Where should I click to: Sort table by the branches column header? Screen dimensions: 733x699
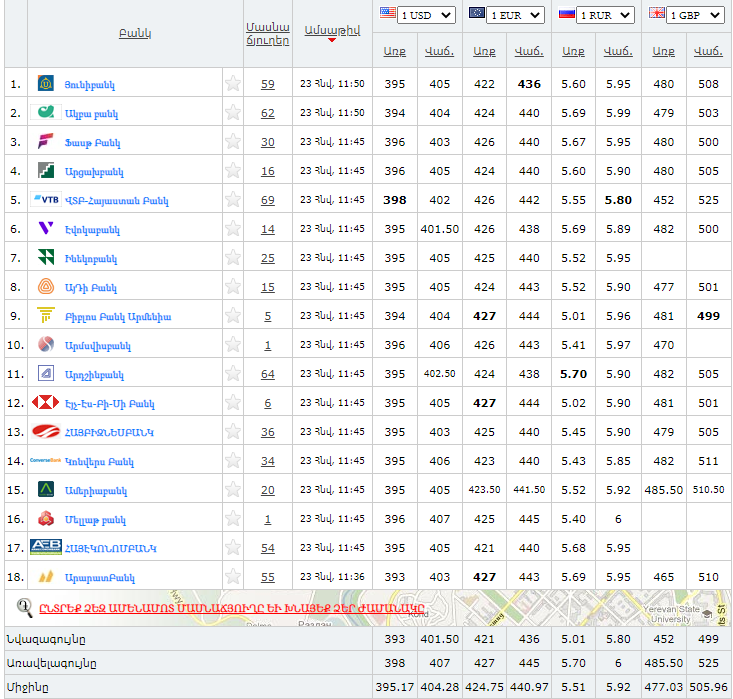(x=267, y=34)
